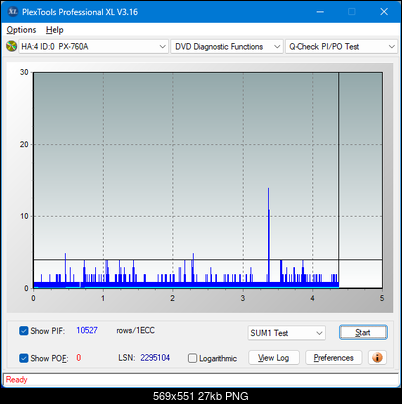402x404 pixels.
Task: Click the PlexTools XL title bar icon
Action: click(13, 12)
